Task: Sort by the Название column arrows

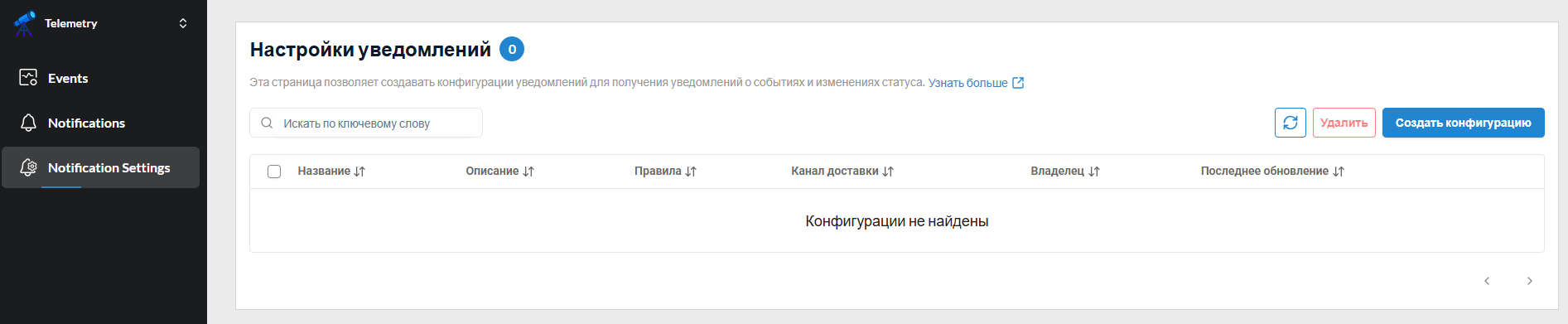Action: tap(359, 172)
